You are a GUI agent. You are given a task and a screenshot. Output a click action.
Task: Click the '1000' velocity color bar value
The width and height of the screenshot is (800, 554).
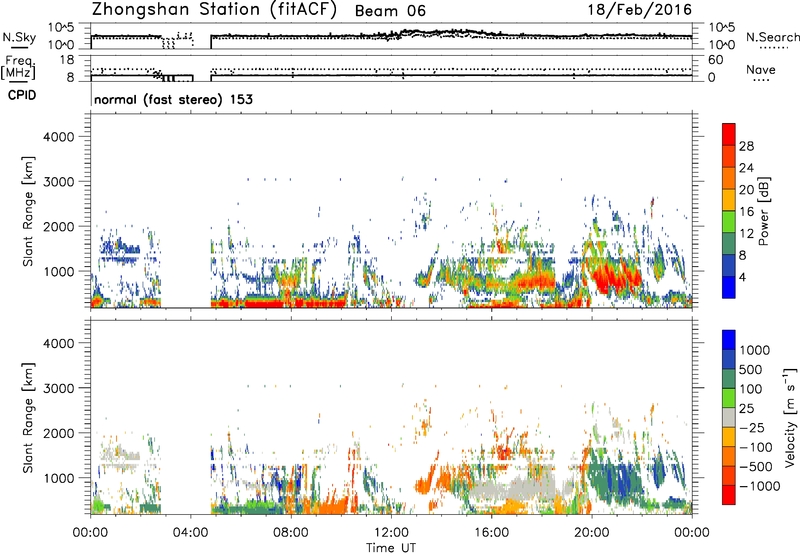tap(755, 350)
